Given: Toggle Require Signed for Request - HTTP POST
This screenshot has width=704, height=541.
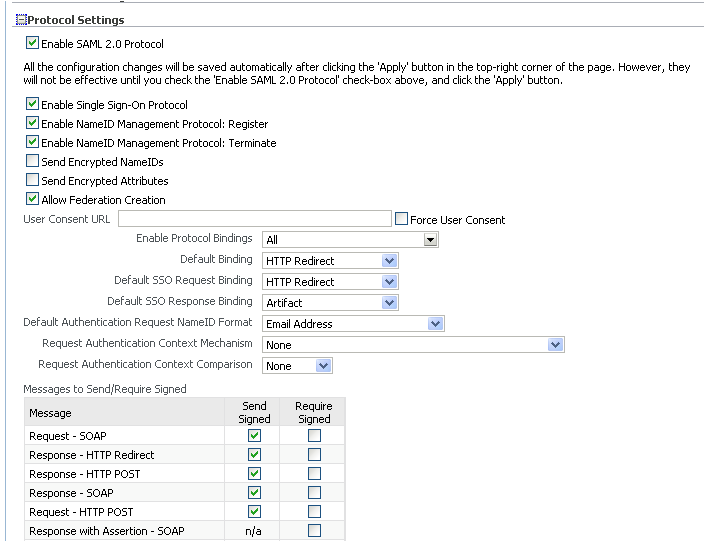Looking at the screenshot, I should tap(314, 512).
